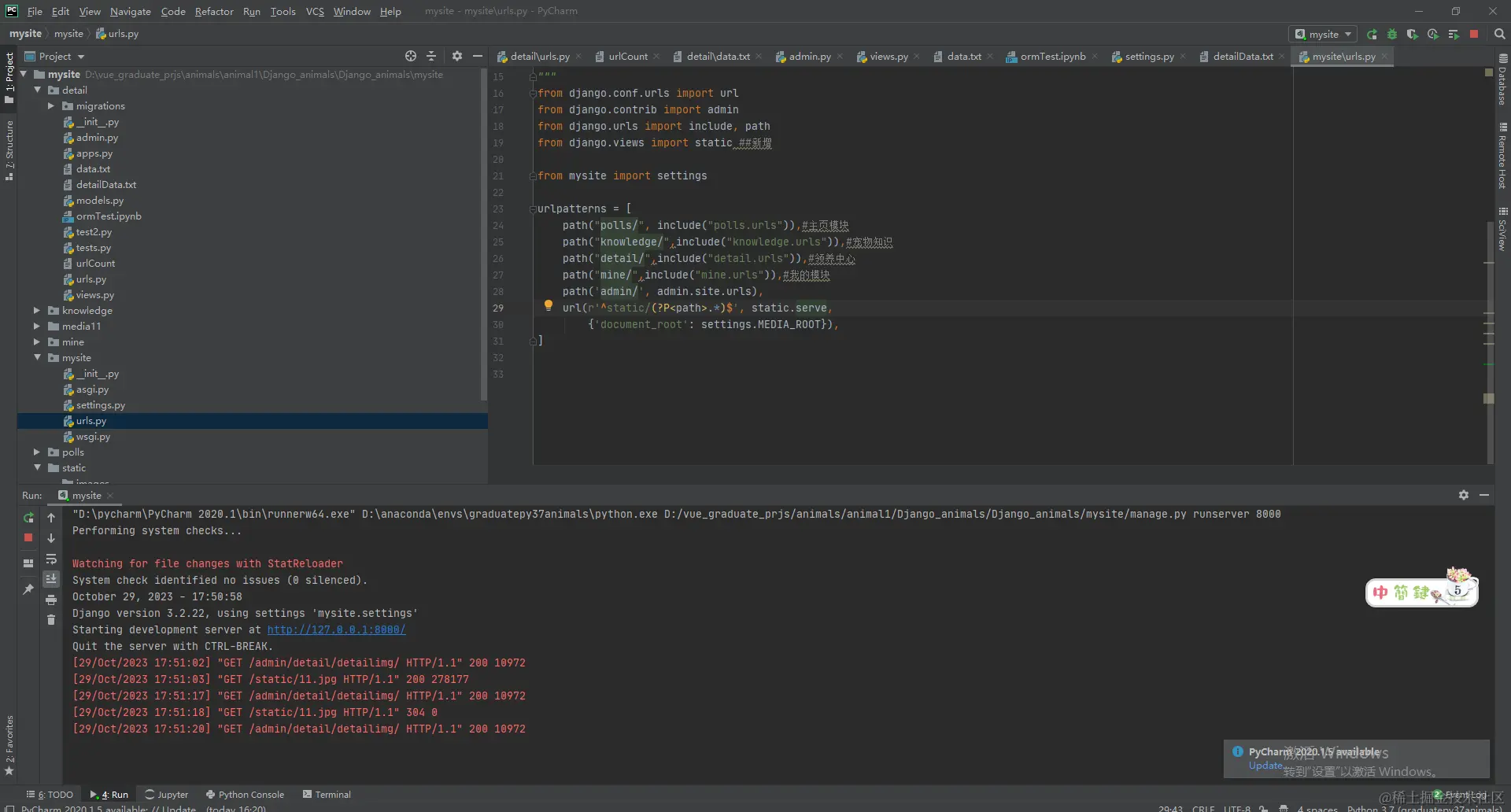Collapse the detail folder
1511x812 pixels.
[x=37, y=90]
